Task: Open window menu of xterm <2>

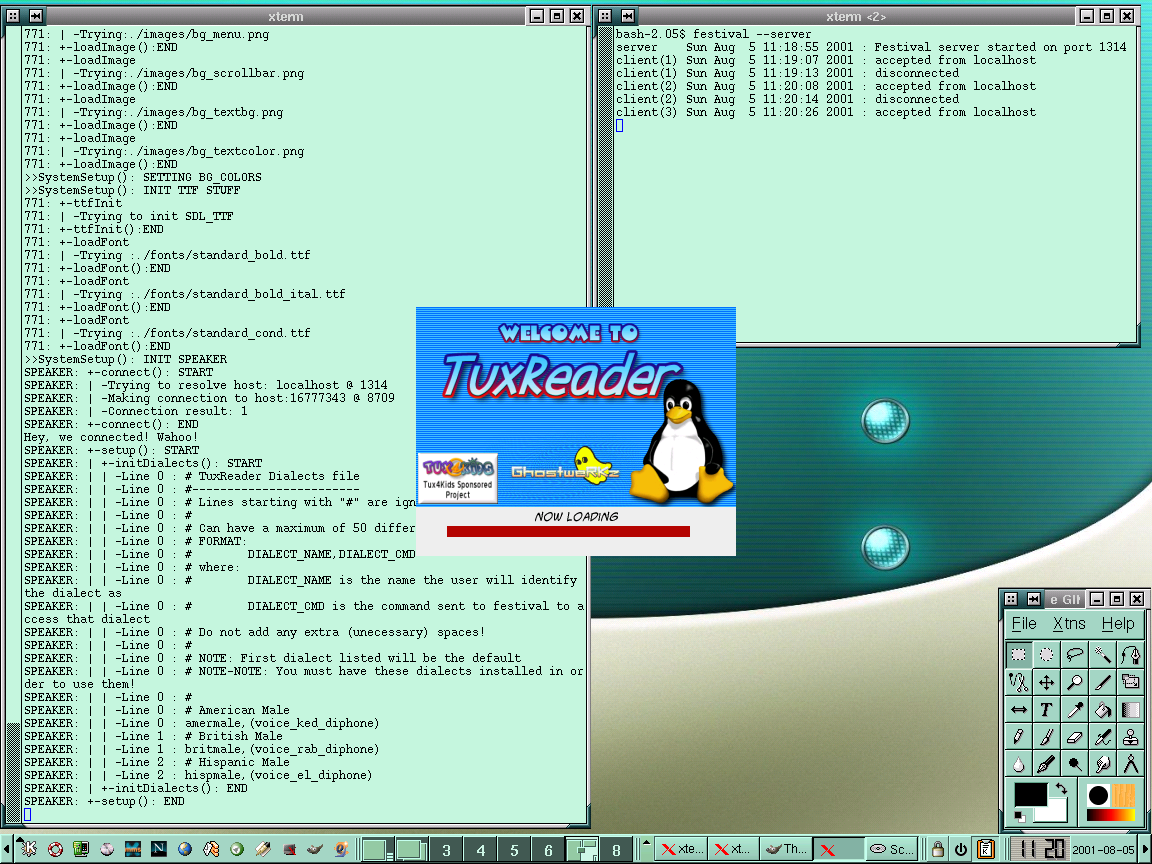Action: (x=605, y=15)
